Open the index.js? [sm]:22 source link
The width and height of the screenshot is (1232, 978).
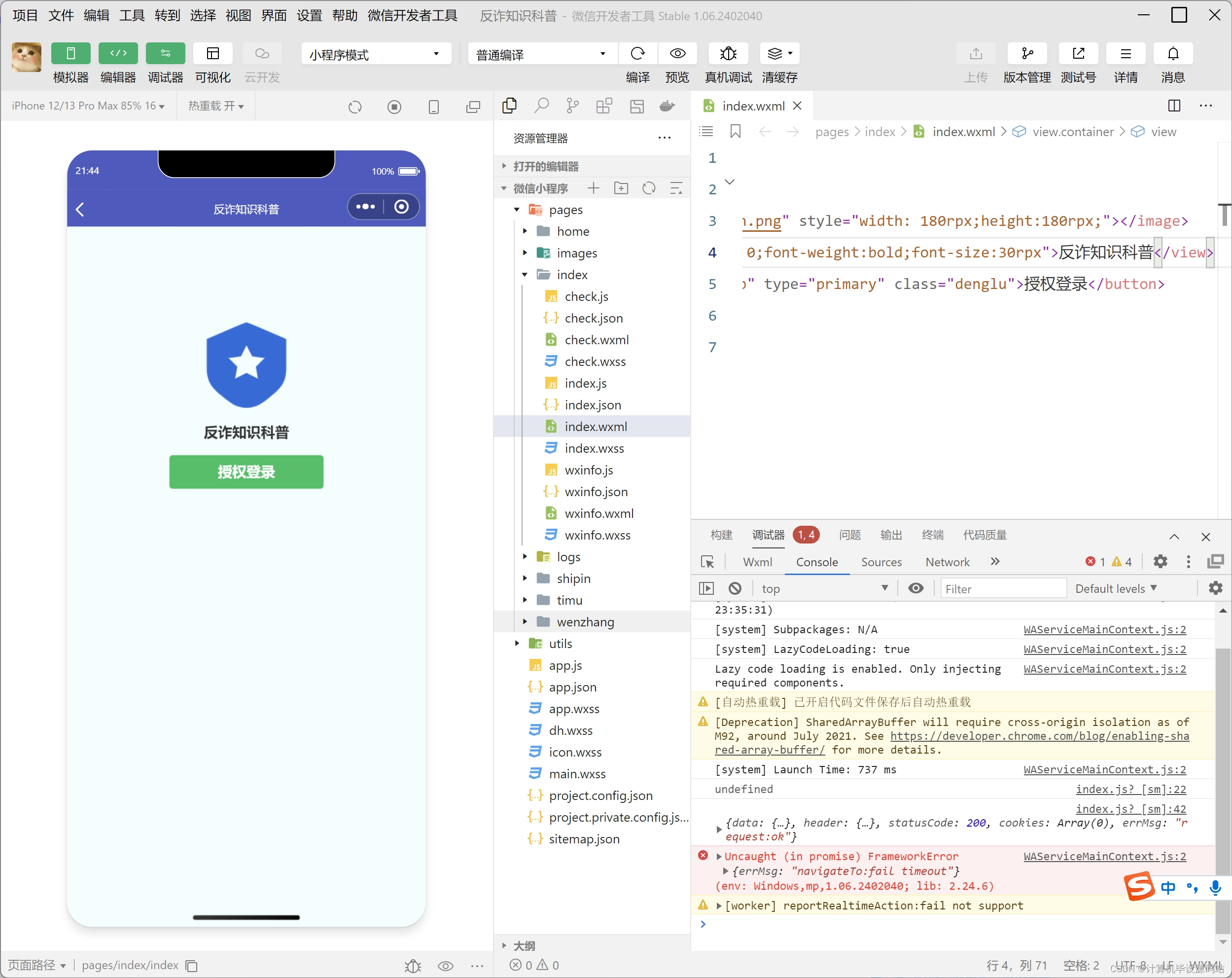point(1130,789)
